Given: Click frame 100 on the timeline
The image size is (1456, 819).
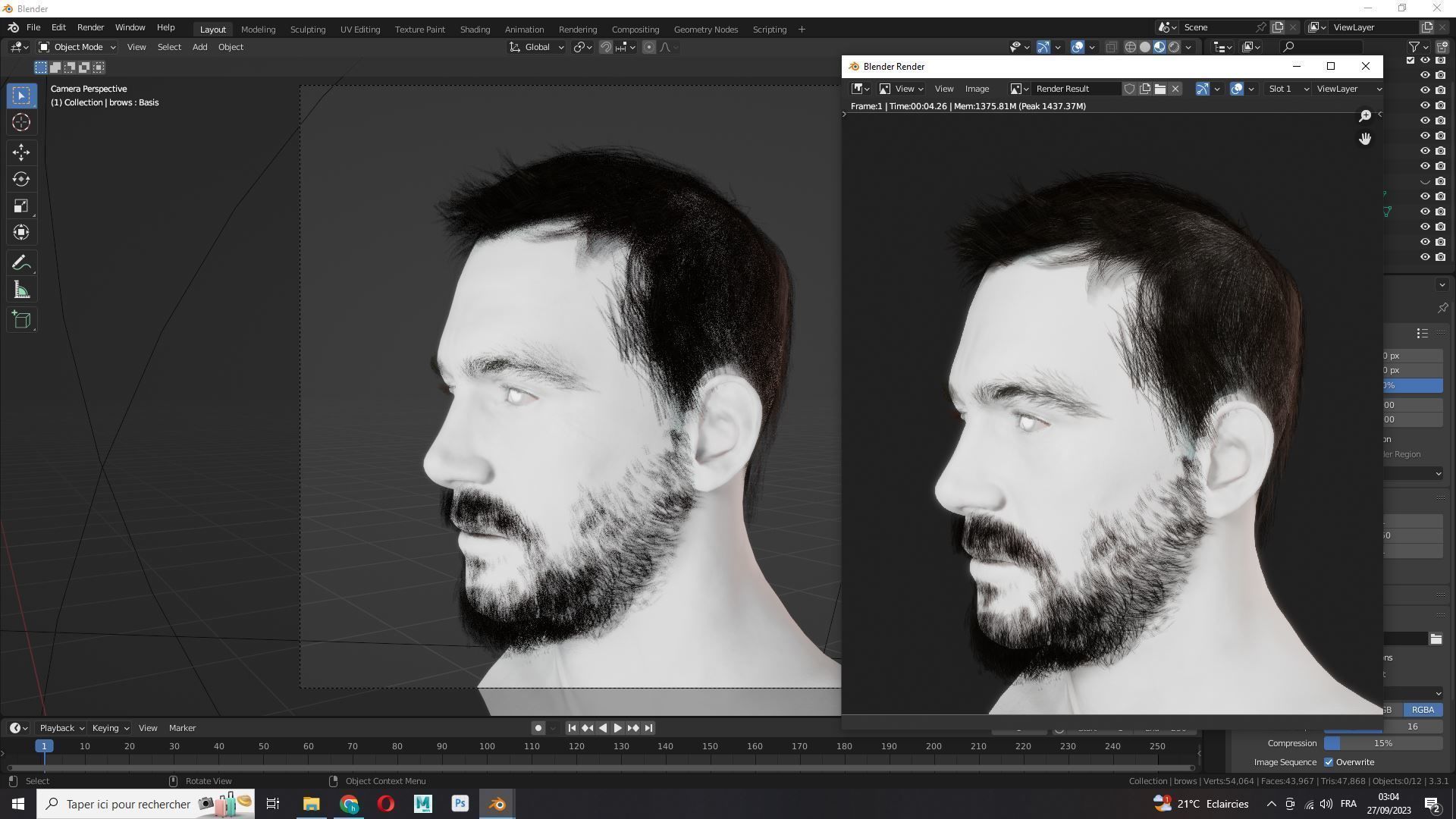Looking at the screenshot, I should (x=487, y=746).
